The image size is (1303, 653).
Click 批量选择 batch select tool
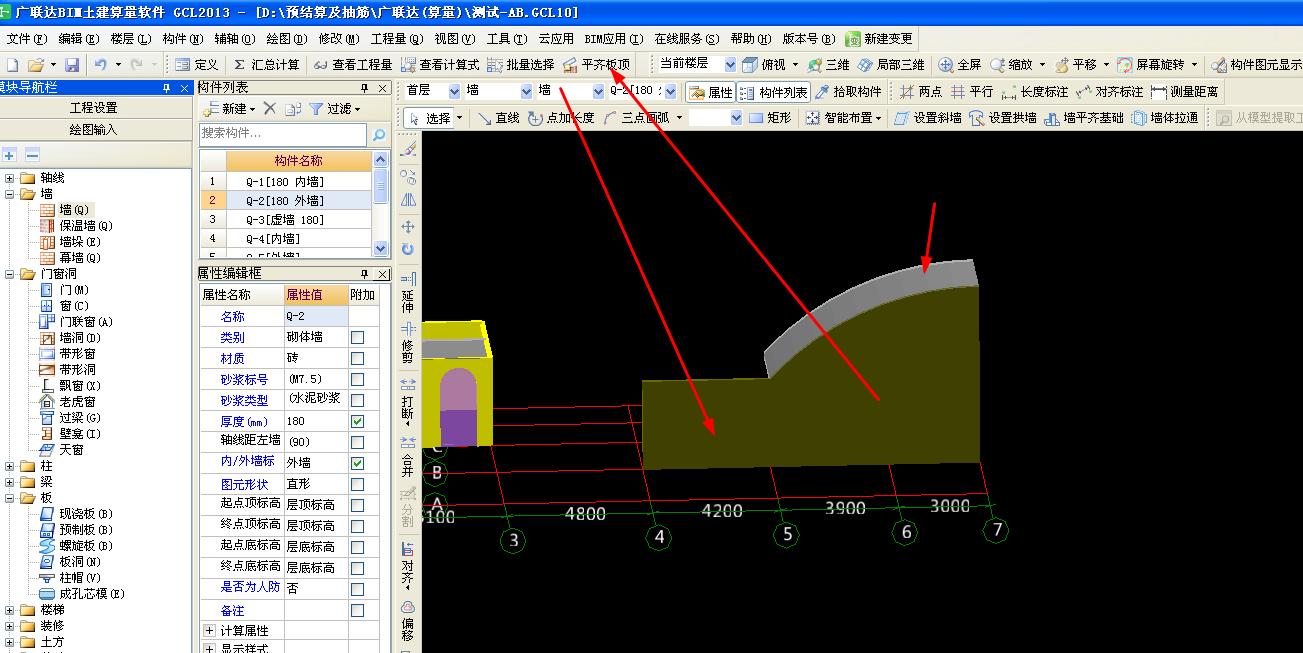click(x=520, y=65)
